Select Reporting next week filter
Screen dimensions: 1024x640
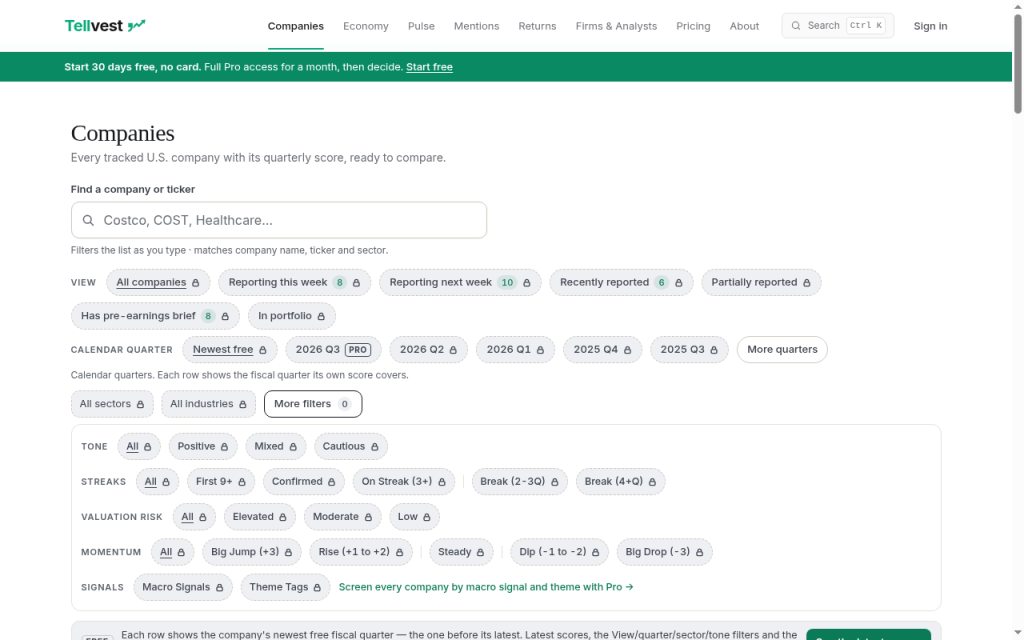point(460,282)
